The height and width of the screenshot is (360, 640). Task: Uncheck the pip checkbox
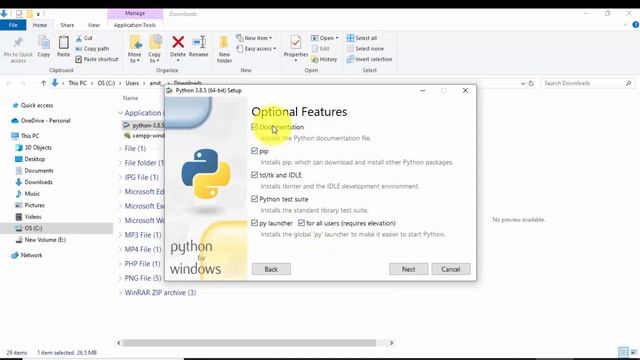[x=255, y=151]
